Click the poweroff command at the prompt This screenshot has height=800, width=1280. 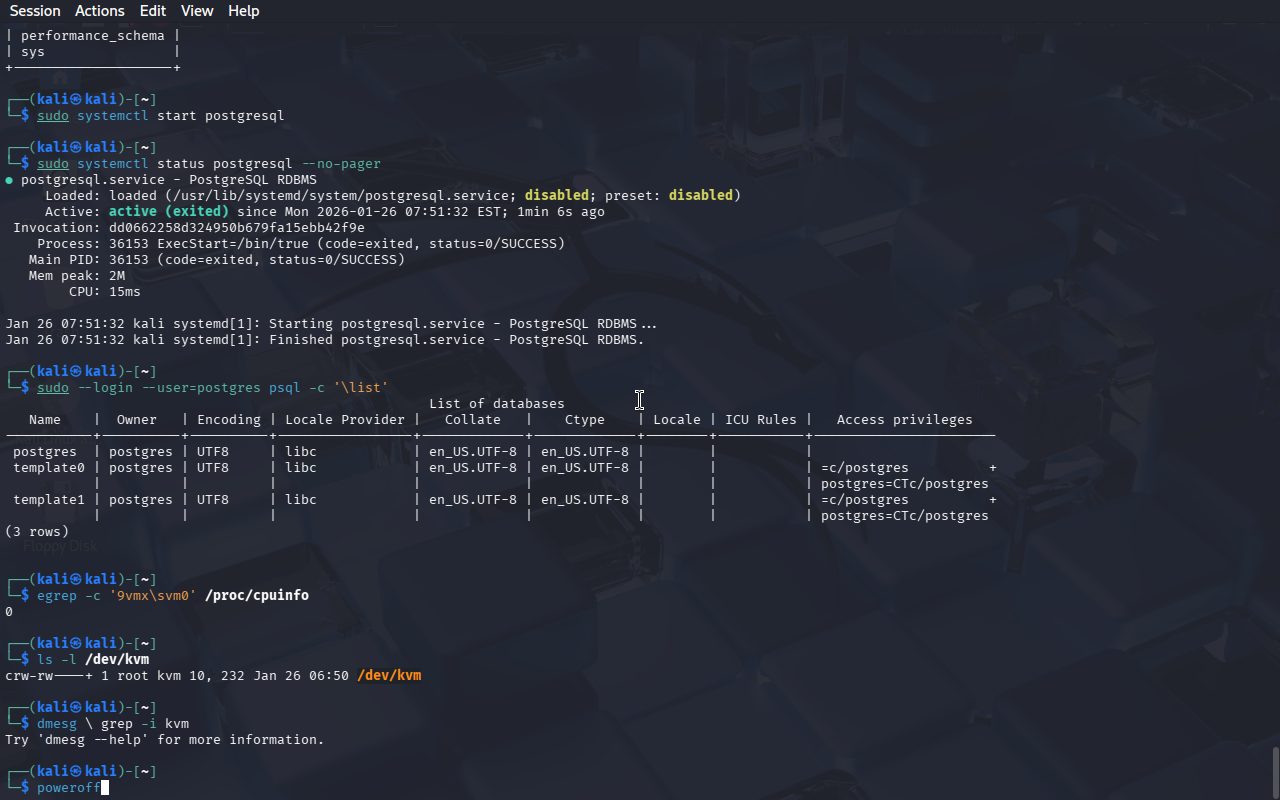[68, 788]
